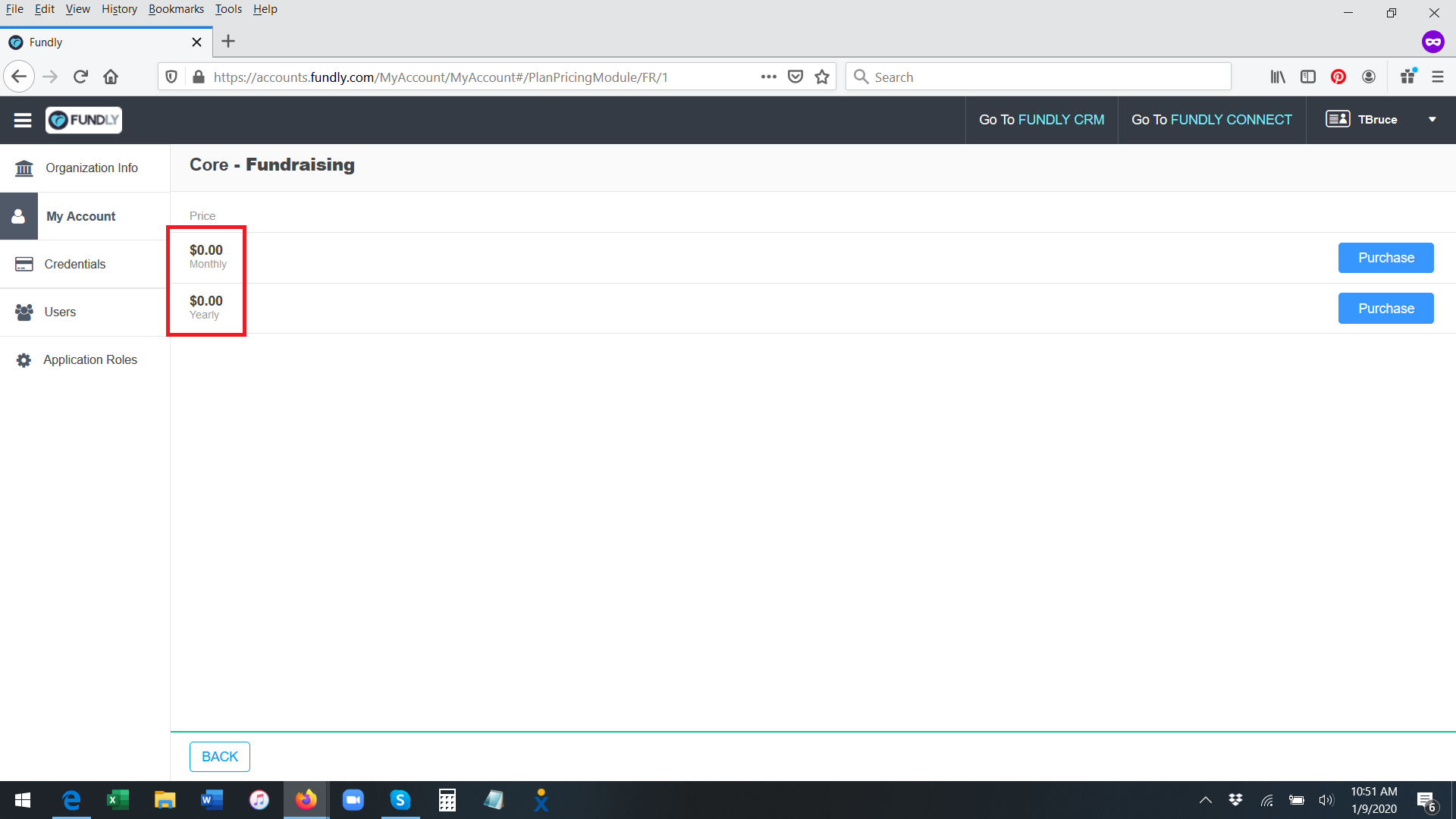Image resolution: width=1456 pixels, height=819 pixels.
Task: Open the Help menu
Action: tap(265, 9)
